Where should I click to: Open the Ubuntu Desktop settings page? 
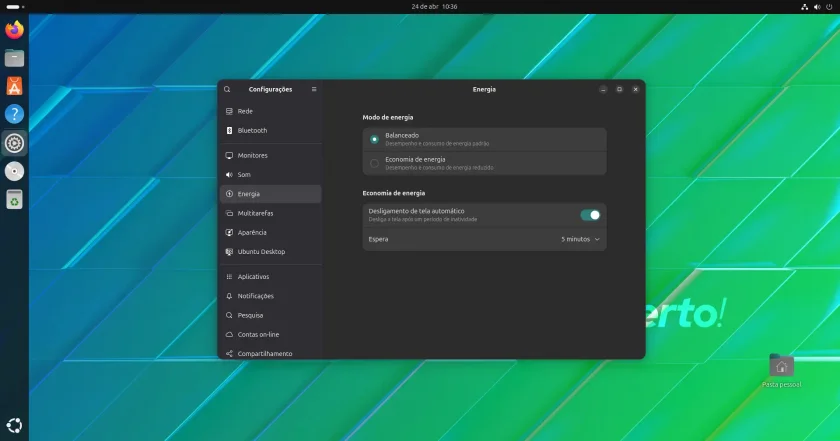(x=271, y=252)
